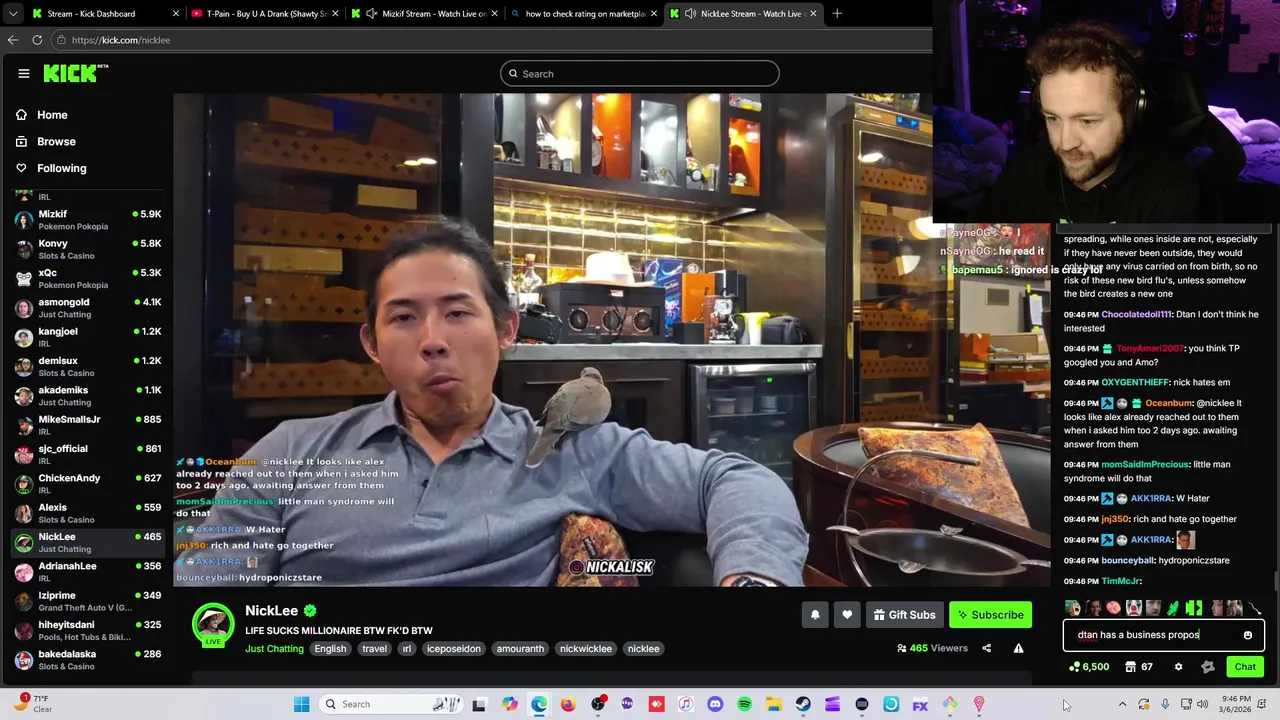Open xQc channel in sidebar

coord(87,278)
